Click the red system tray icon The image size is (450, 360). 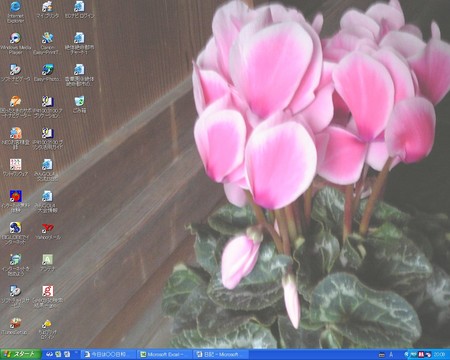click(421, 355)
